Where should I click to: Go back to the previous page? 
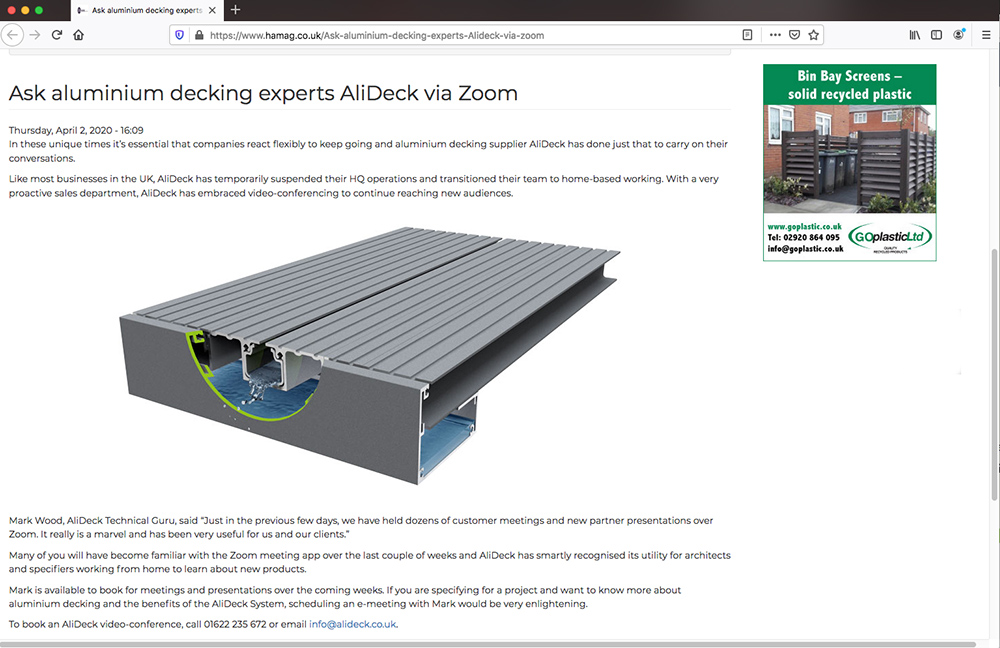(x=12, y=35)
